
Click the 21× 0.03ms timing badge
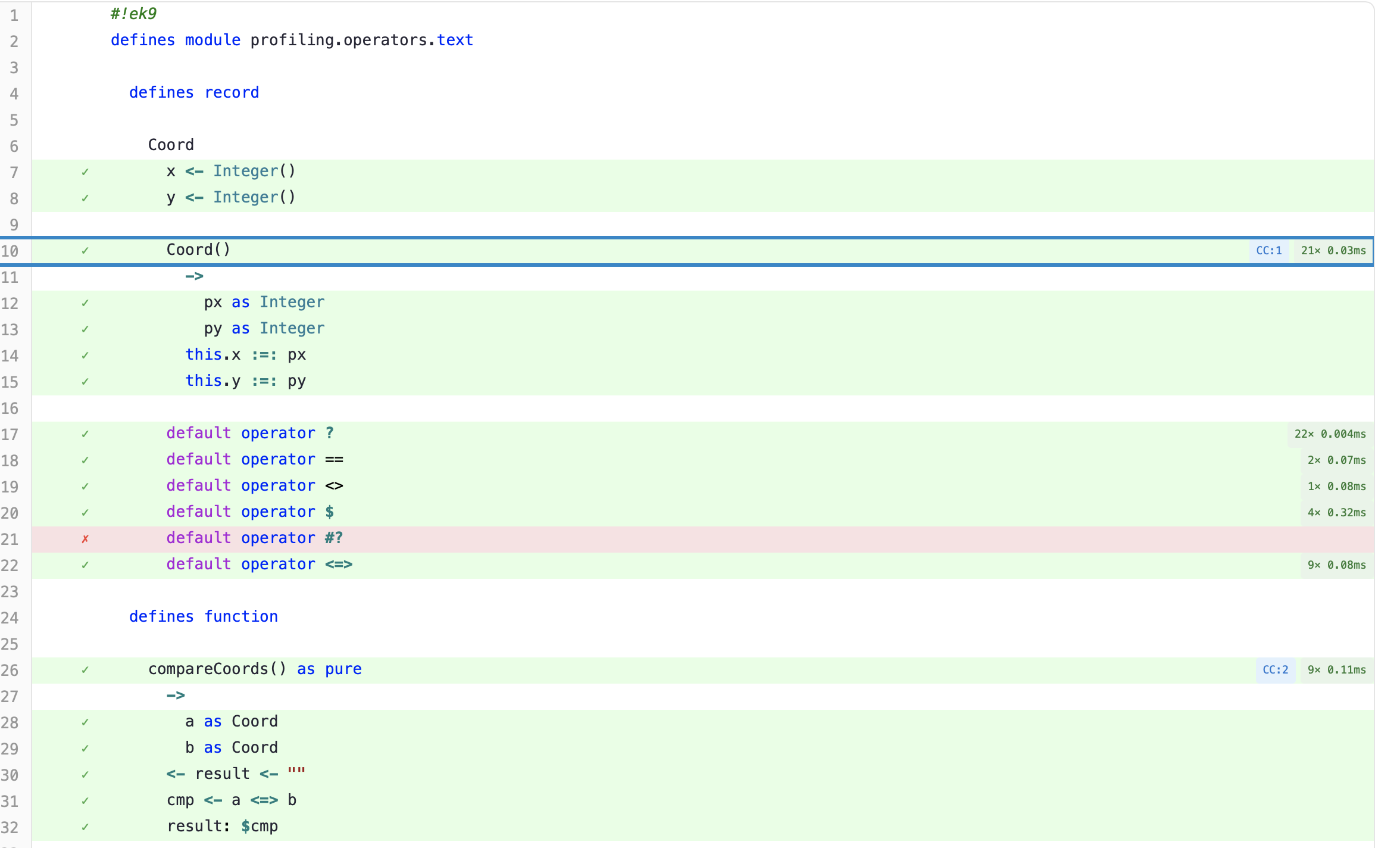(x=1333, y=250)
